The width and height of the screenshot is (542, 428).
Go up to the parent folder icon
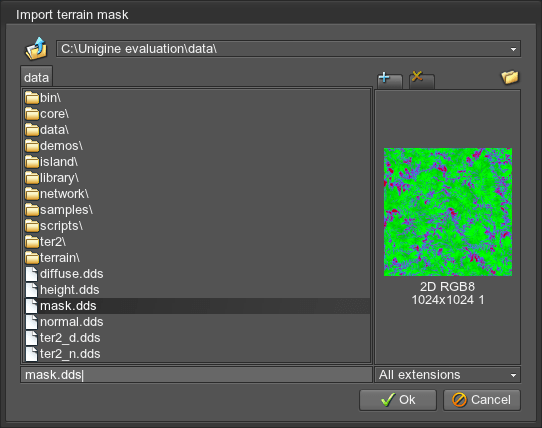tap(36, 49)
